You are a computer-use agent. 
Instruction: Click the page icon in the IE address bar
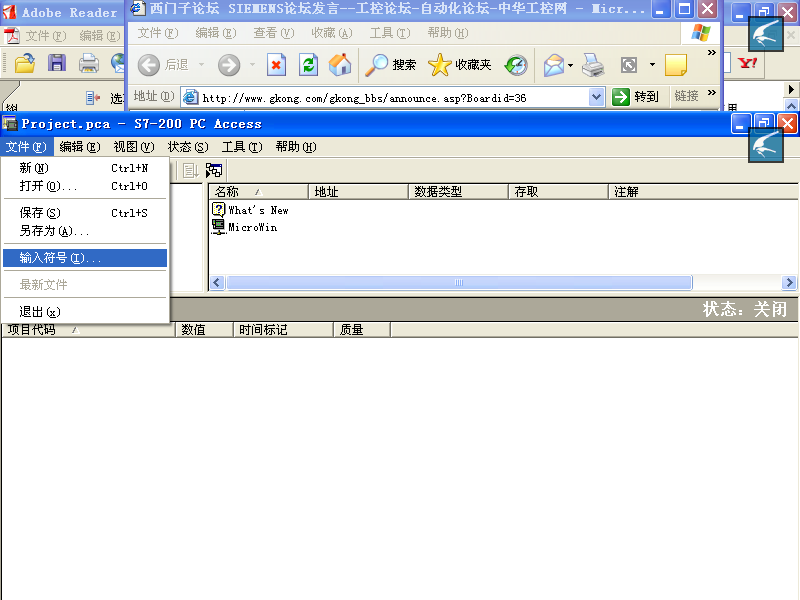pos(190,97)
